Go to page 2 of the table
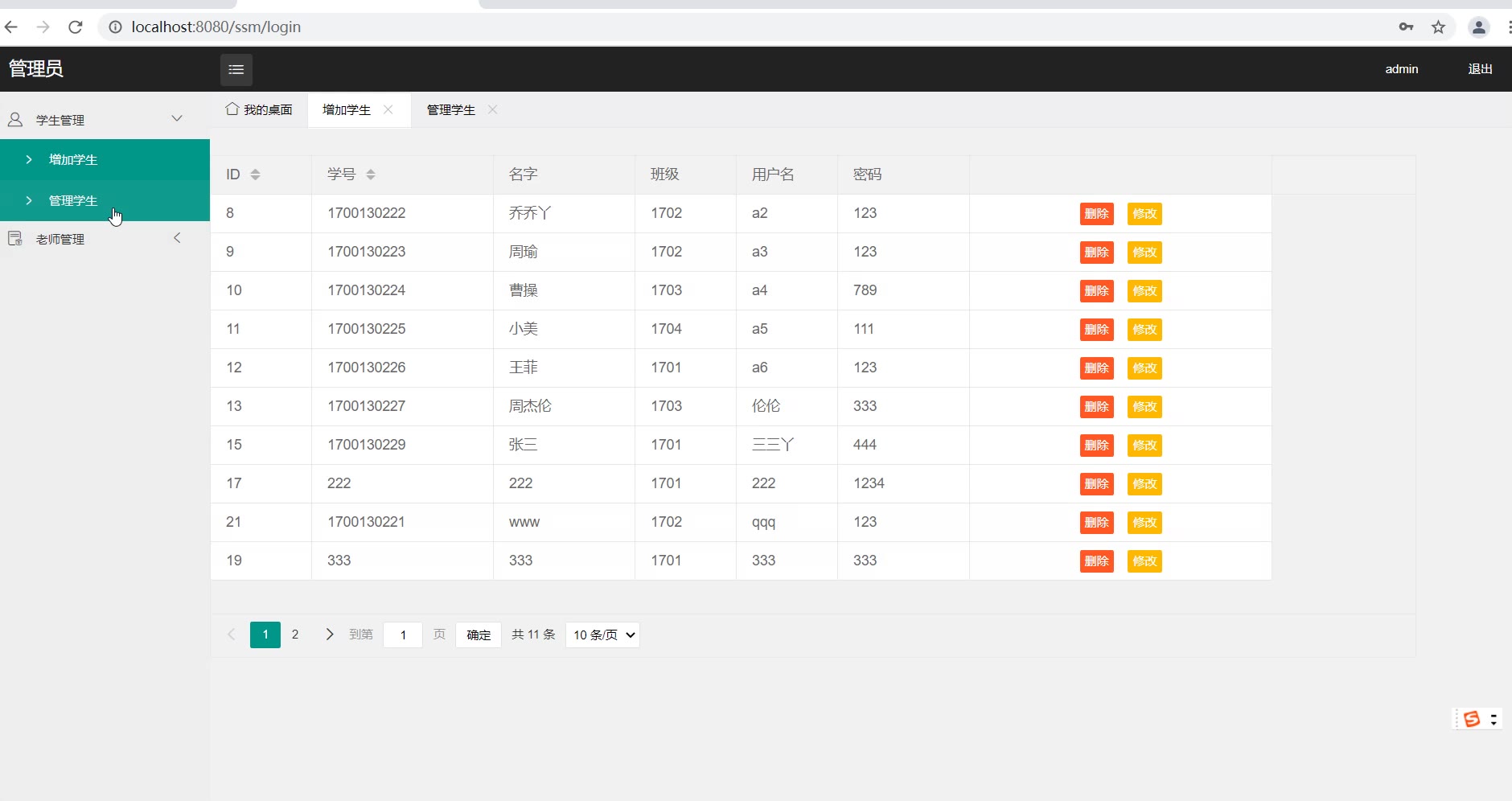This screenshot has width=1512, height=801. pyautogui.click(x=295, y=635)
